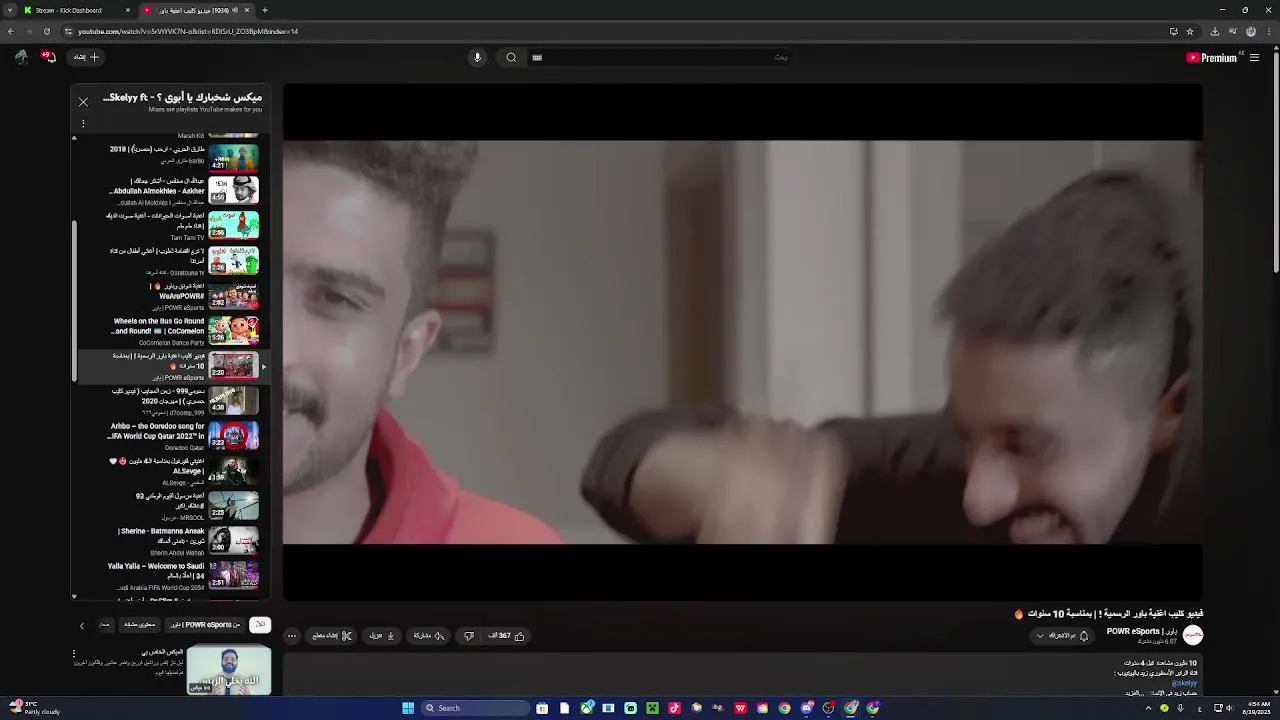Open the notifications bell near the avatar

(49, 57)
